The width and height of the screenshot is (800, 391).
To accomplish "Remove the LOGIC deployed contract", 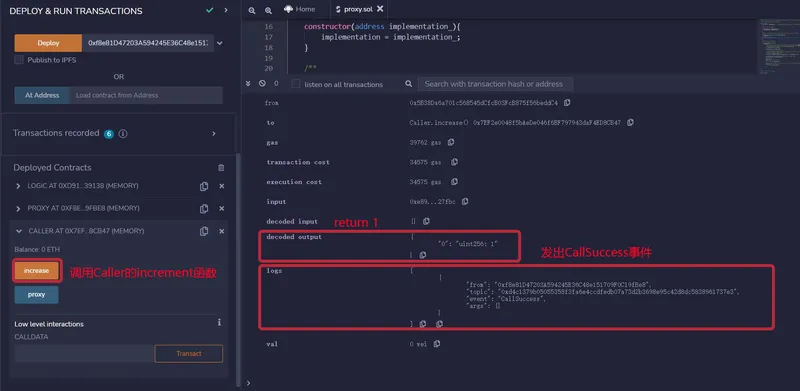I will [221, 186].
